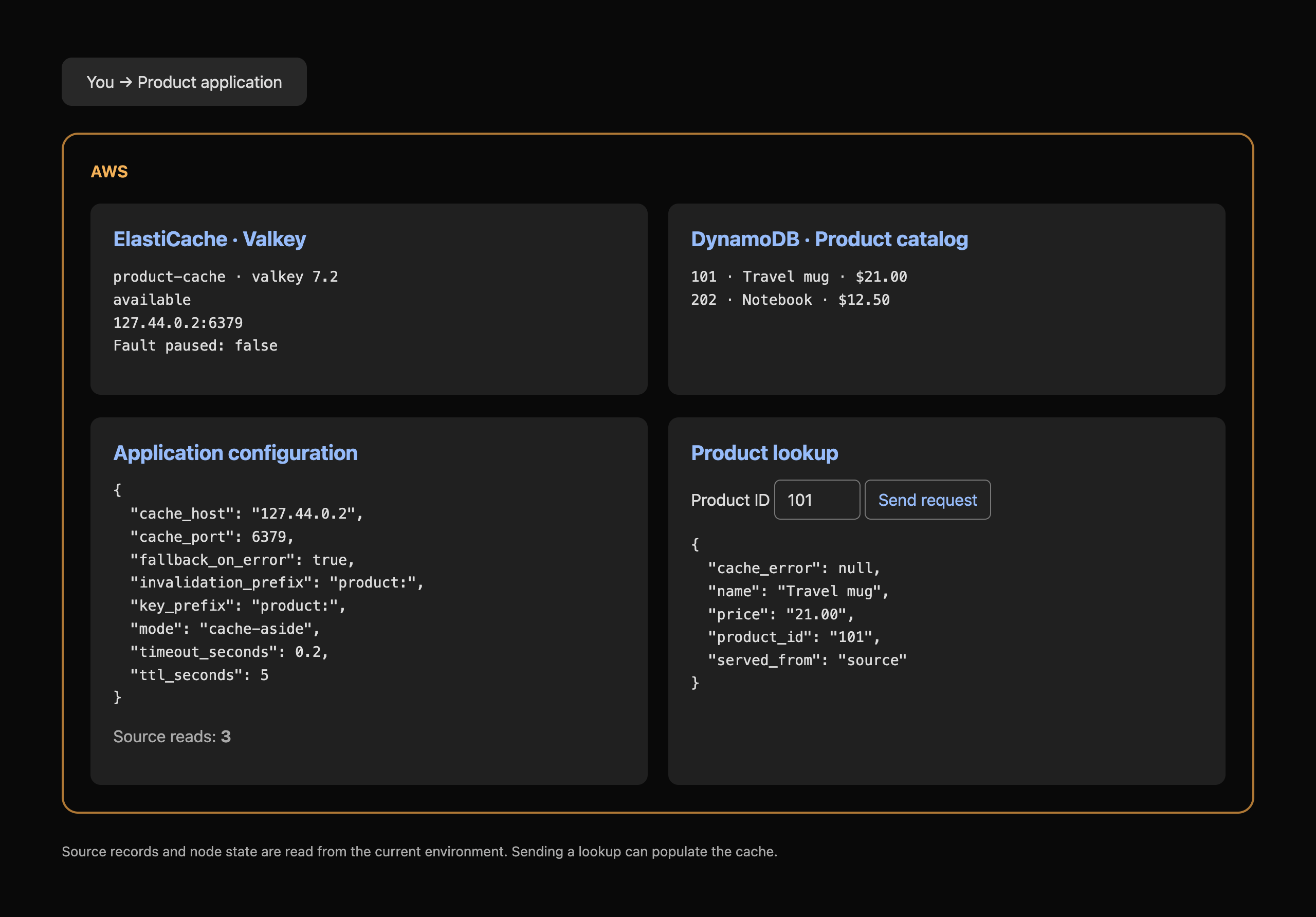Click the 'Source reads: 3' counter
The height and width of the screenshot is (917, 1316).
[172, 737]
